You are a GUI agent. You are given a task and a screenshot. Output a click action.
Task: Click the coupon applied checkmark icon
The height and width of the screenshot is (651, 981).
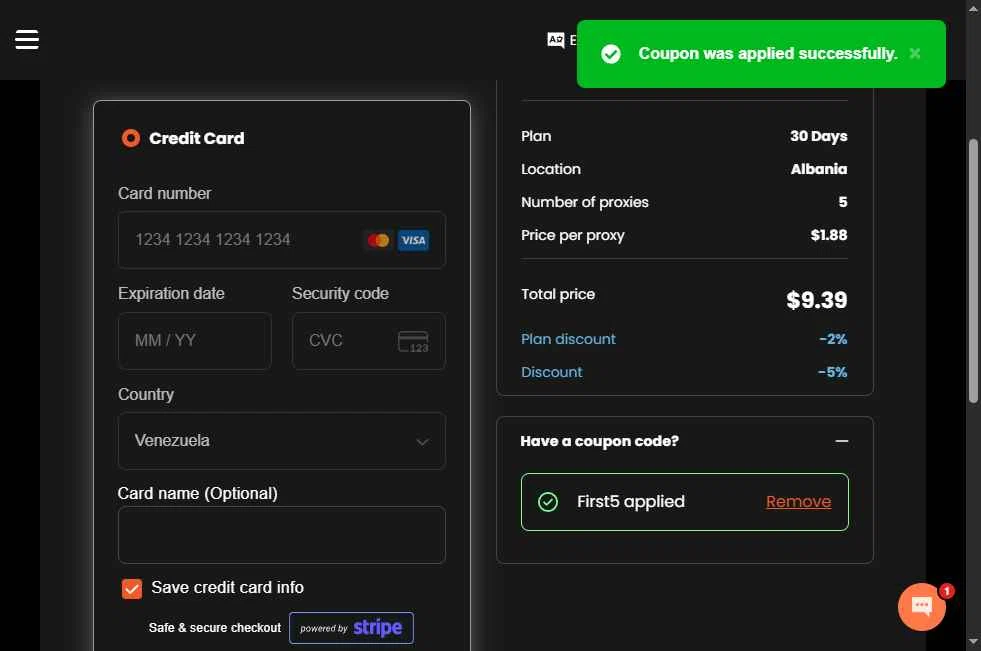pos(547,502)
